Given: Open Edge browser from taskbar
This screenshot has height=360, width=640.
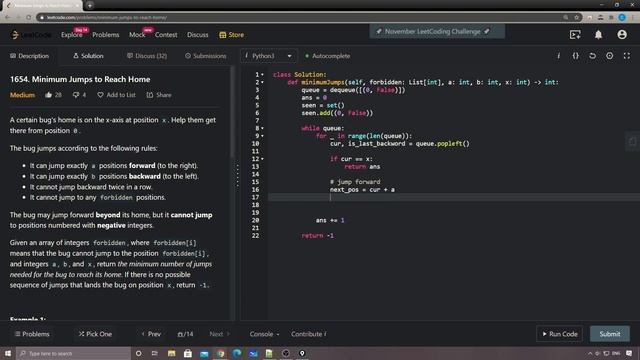Looking at the screenshot, I should click(237, 353).
